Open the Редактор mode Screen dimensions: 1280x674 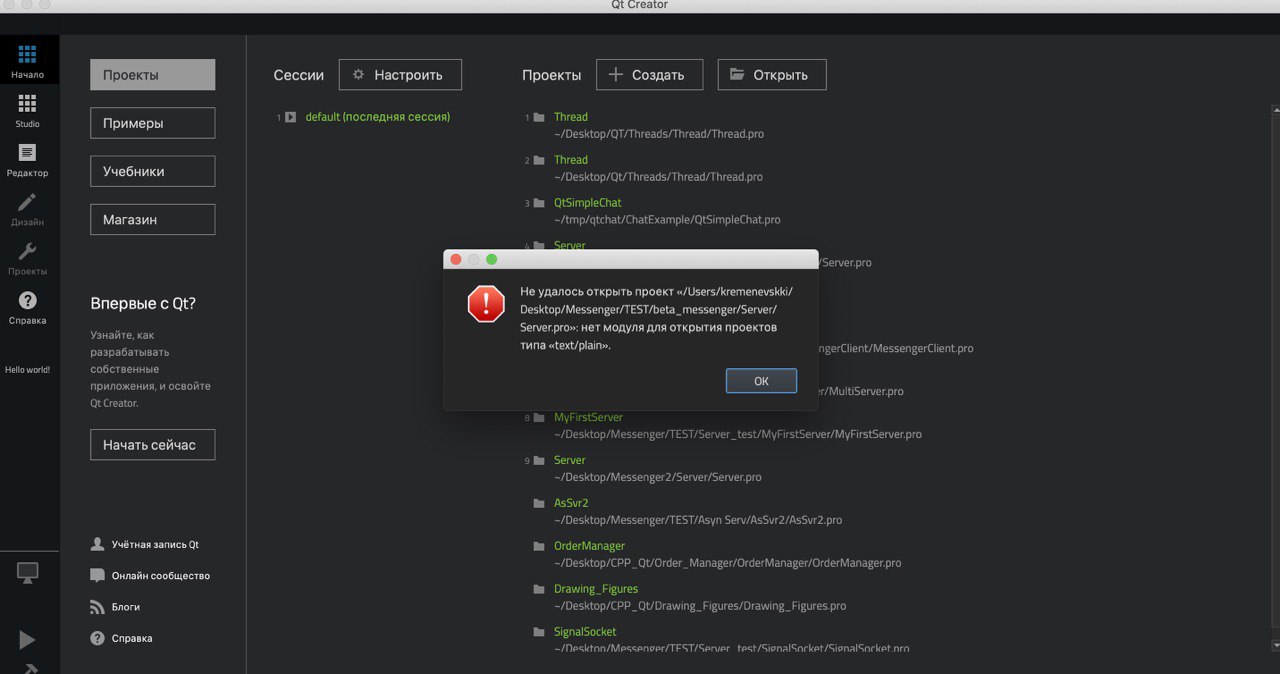pyautogui.click(x=28, y=159)
